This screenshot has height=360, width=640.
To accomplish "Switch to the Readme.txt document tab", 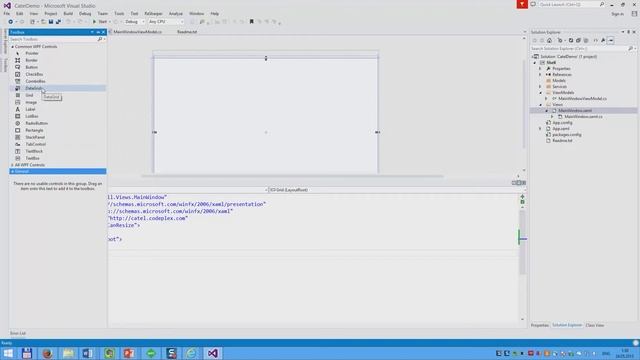I will [x=187, y=32].
